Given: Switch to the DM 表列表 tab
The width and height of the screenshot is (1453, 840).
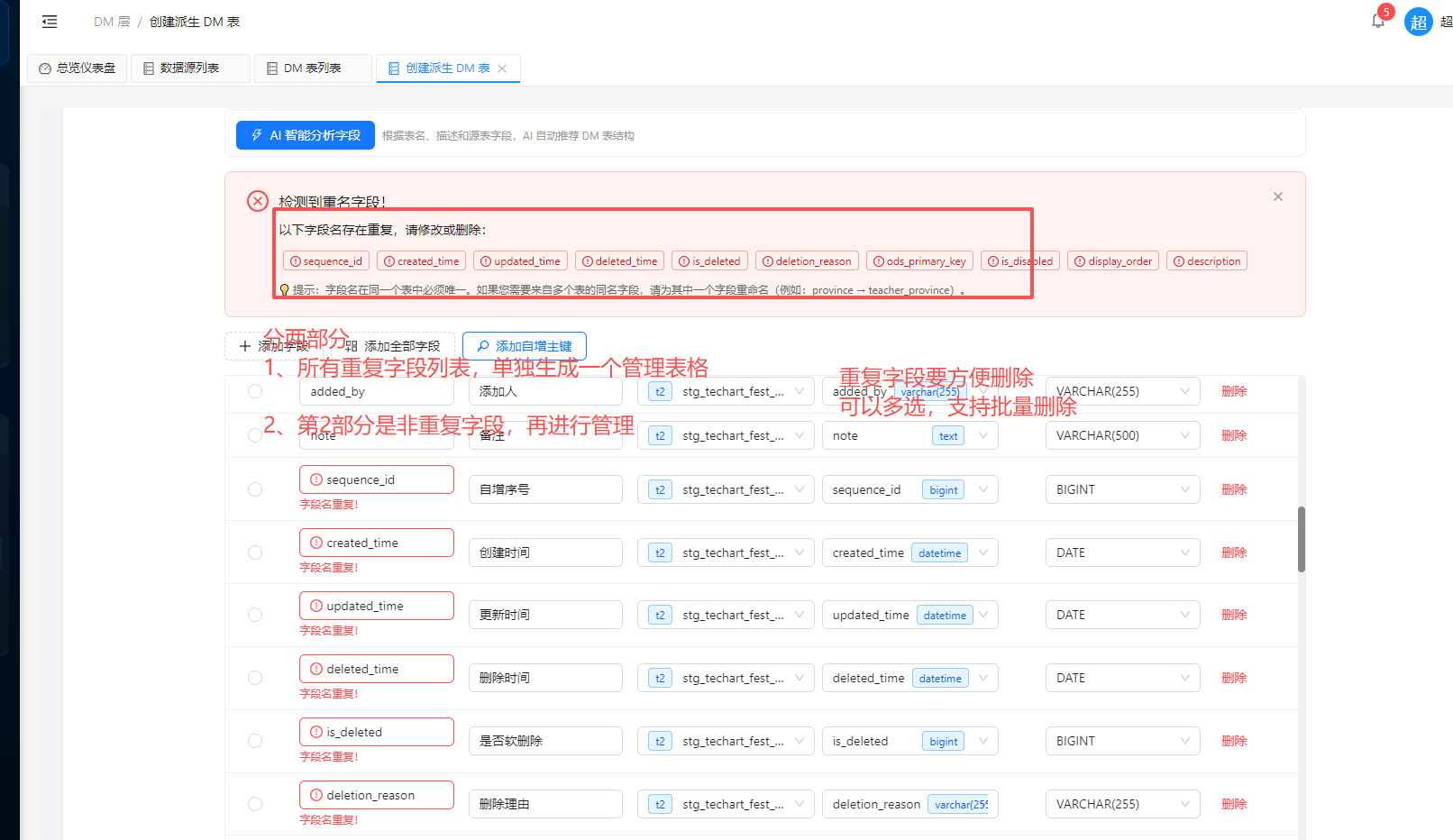Looking at the screenshot, I should [312, 68].
